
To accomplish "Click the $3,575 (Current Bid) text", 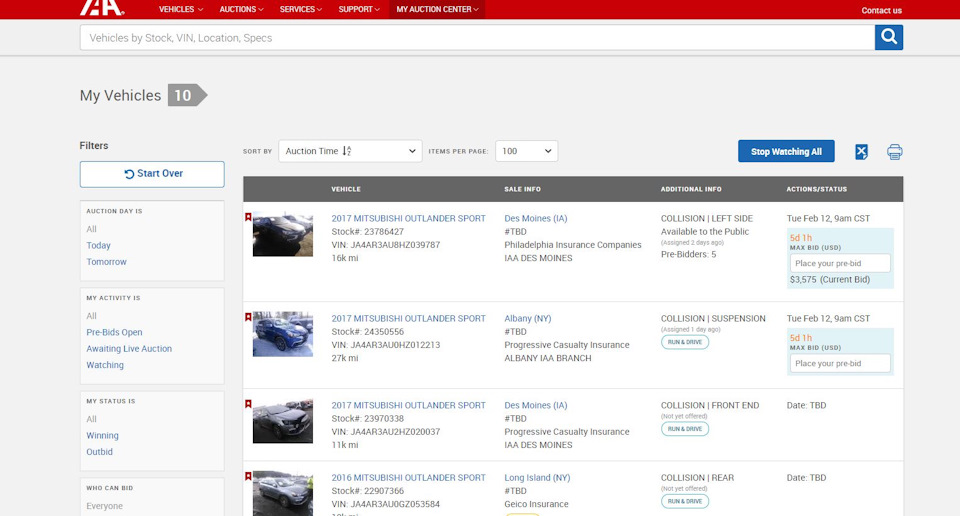I will (830, 280).
